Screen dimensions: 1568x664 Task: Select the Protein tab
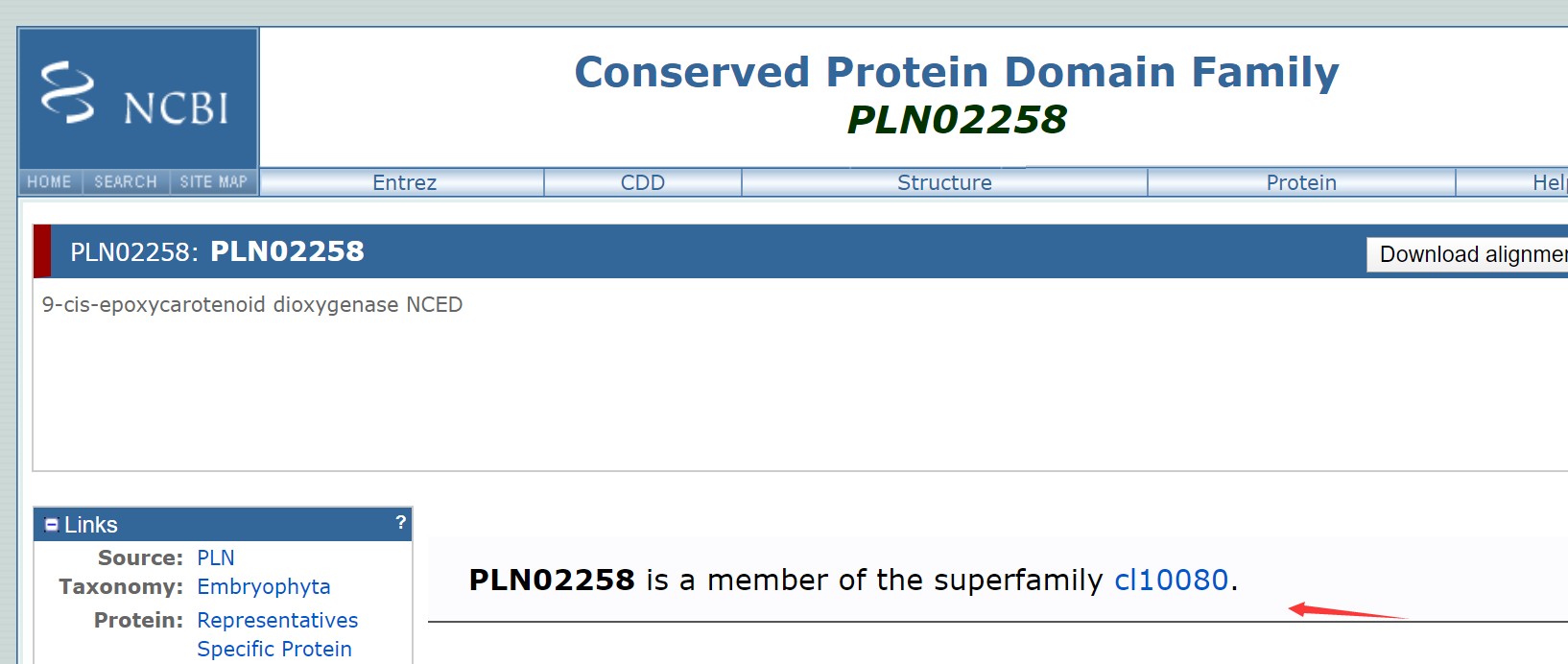1301,182
